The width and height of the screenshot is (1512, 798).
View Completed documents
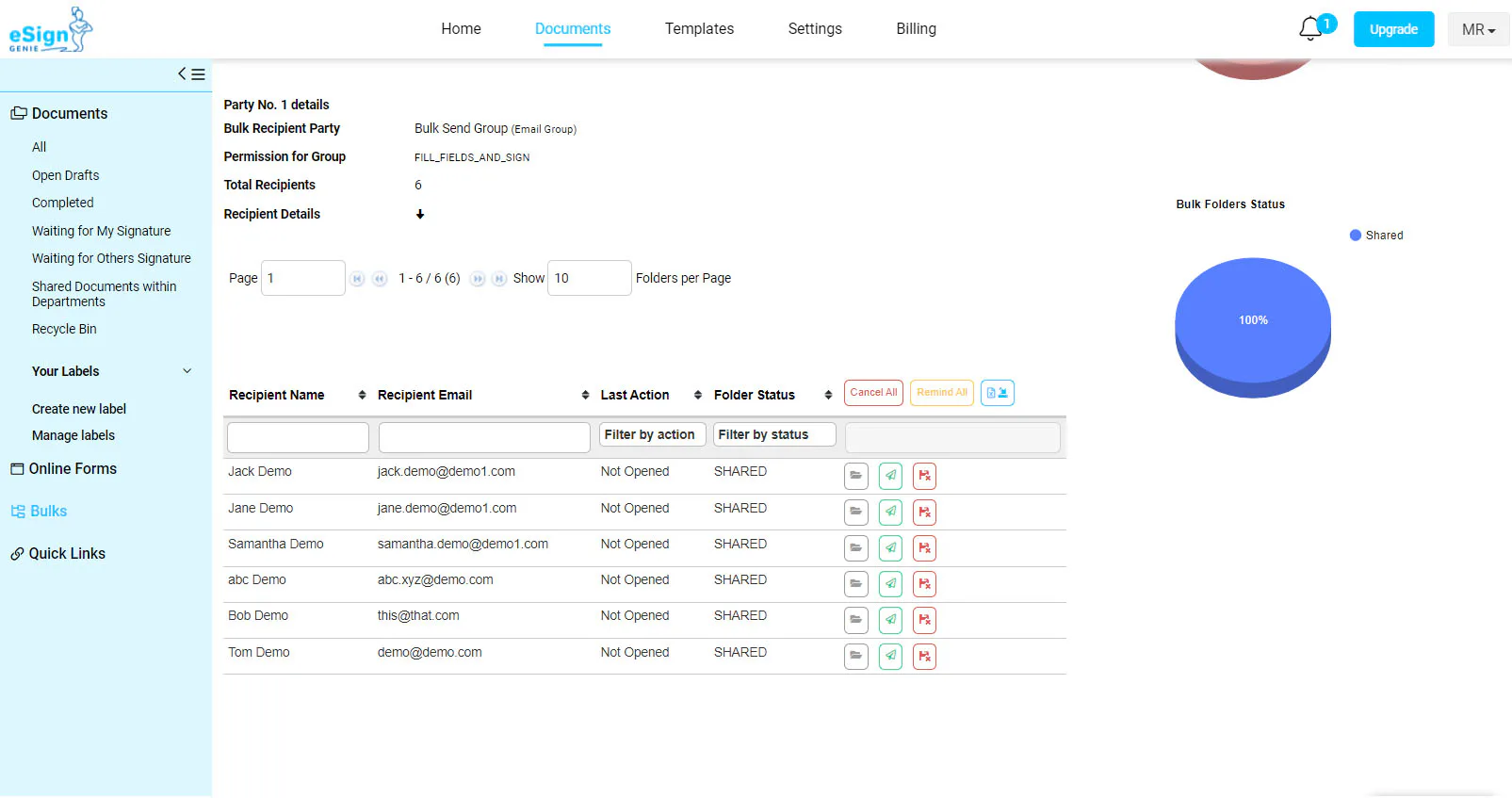[62, 203]
